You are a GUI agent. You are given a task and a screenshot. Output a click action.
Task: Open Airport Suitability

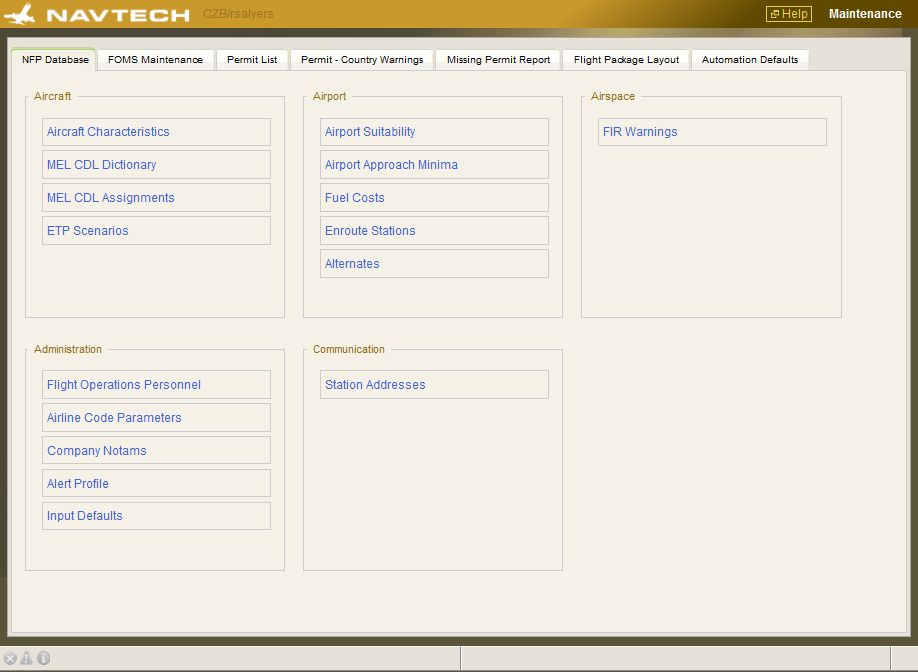tap(434, 132)
